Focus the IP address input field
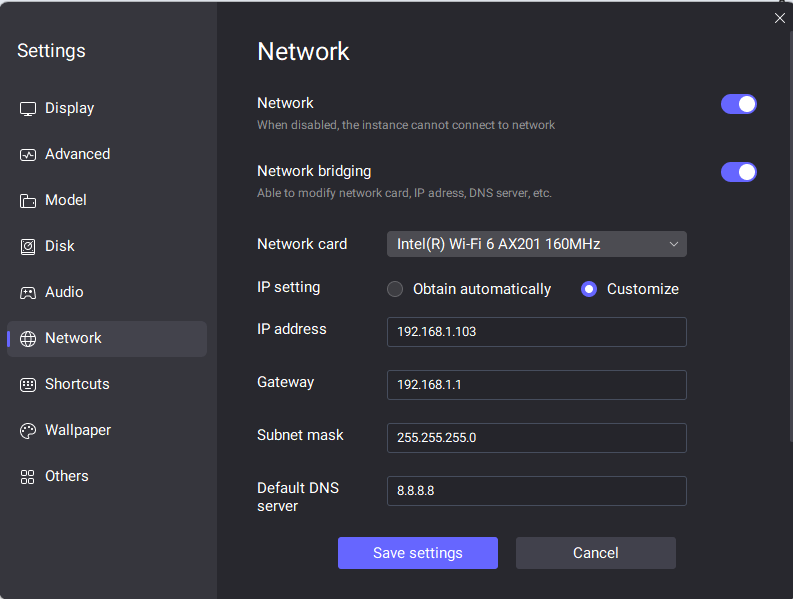The image size is (793, 599). point(537,332)
